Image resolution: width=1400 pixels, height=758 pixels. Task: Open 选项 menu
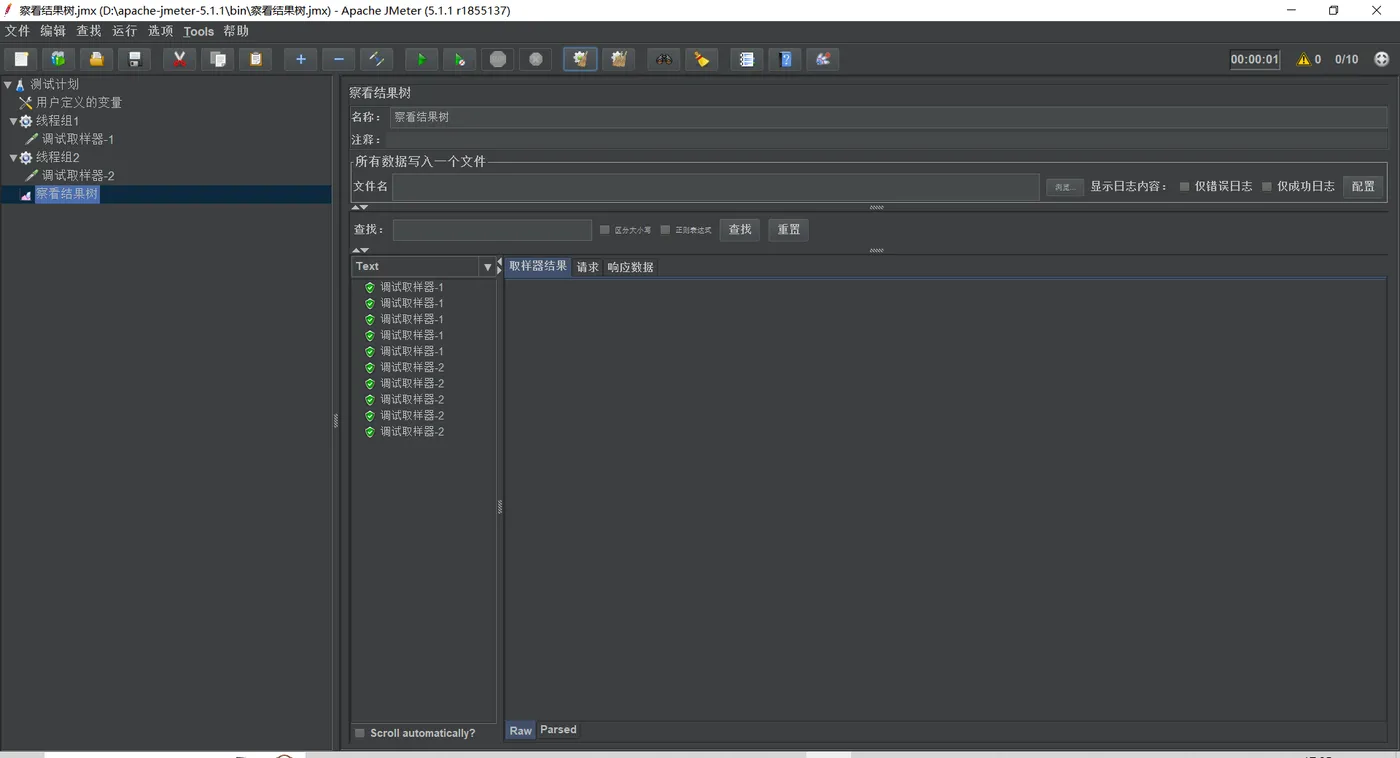pos(161,31)
